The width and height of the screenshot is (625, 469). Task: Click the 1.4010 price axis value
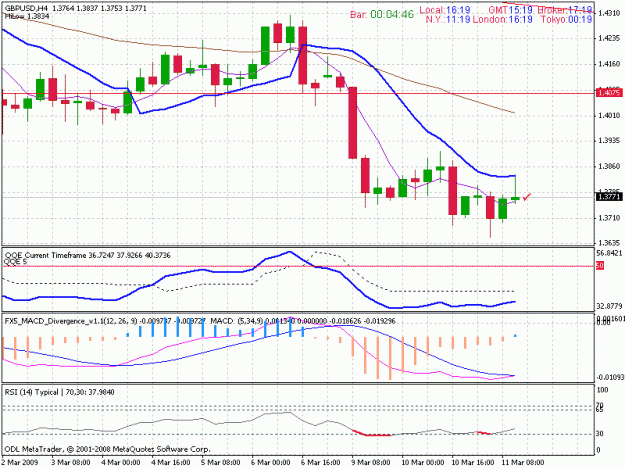609,115
